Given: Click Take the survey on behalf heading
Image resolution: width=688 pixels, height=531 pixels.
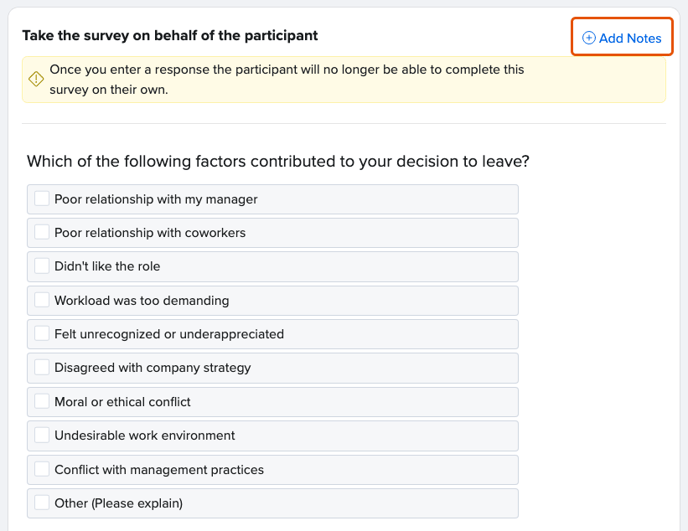Looking at the screenshot, I should [x=170, y=36].
